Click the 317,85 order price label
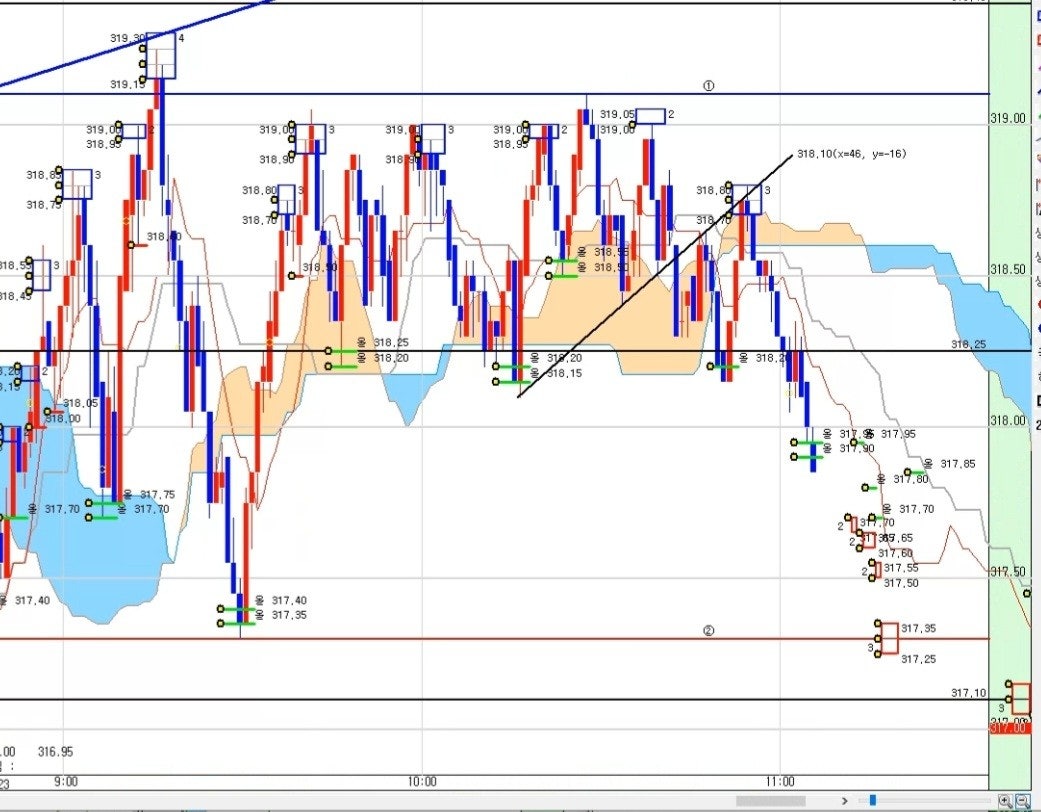Viewport: 1041px width, 812px height. coord(958,464)
